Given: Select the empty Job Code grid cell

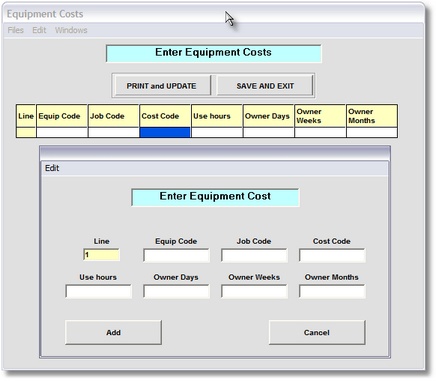Looking at the screenshot, I should point(114,132).
